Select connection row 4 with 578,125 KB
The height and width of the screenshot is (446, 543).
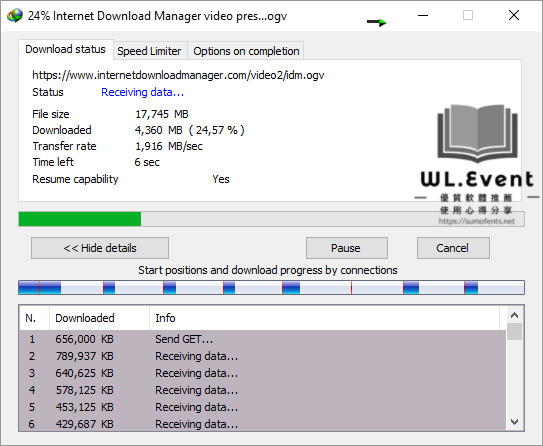[263, 390]
